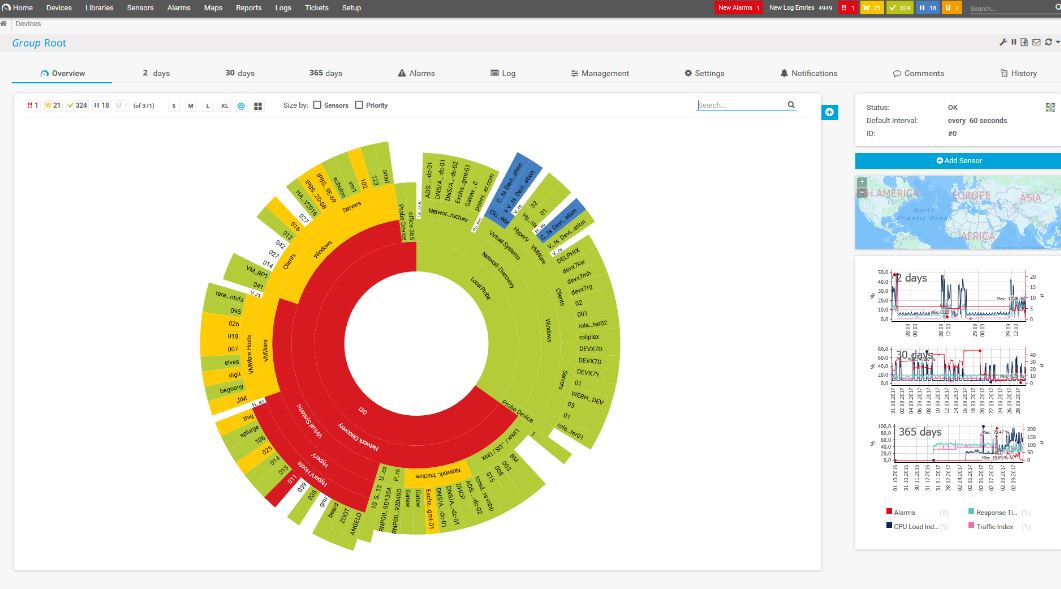This screenshot has height=589, width=1061.
Task: Click the New Alarms 1 button
Action: (x=738, y=7)
